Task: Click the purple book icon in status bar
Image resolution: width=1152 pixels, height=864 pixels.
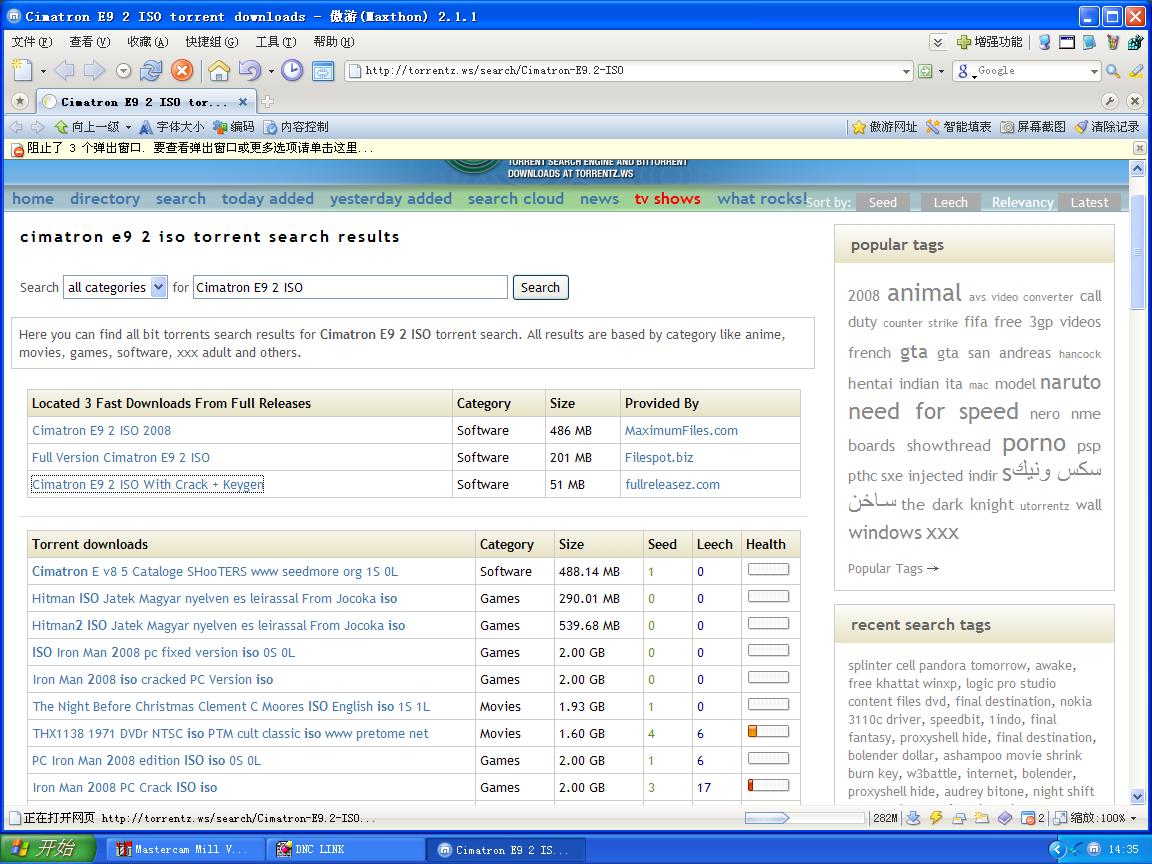Action: tap(1005, 818)
